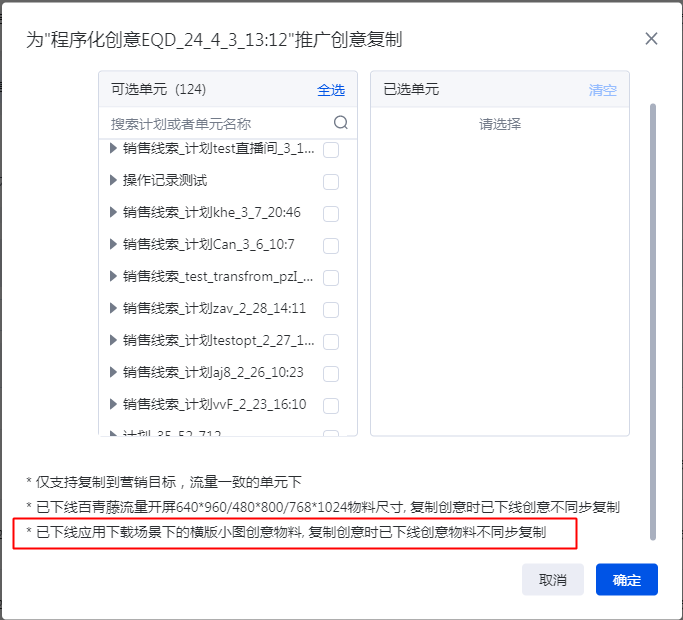The height and width of the screenshot is (620, 683).
Task: Click note about 横版小图创意物料
Action: 286,532
